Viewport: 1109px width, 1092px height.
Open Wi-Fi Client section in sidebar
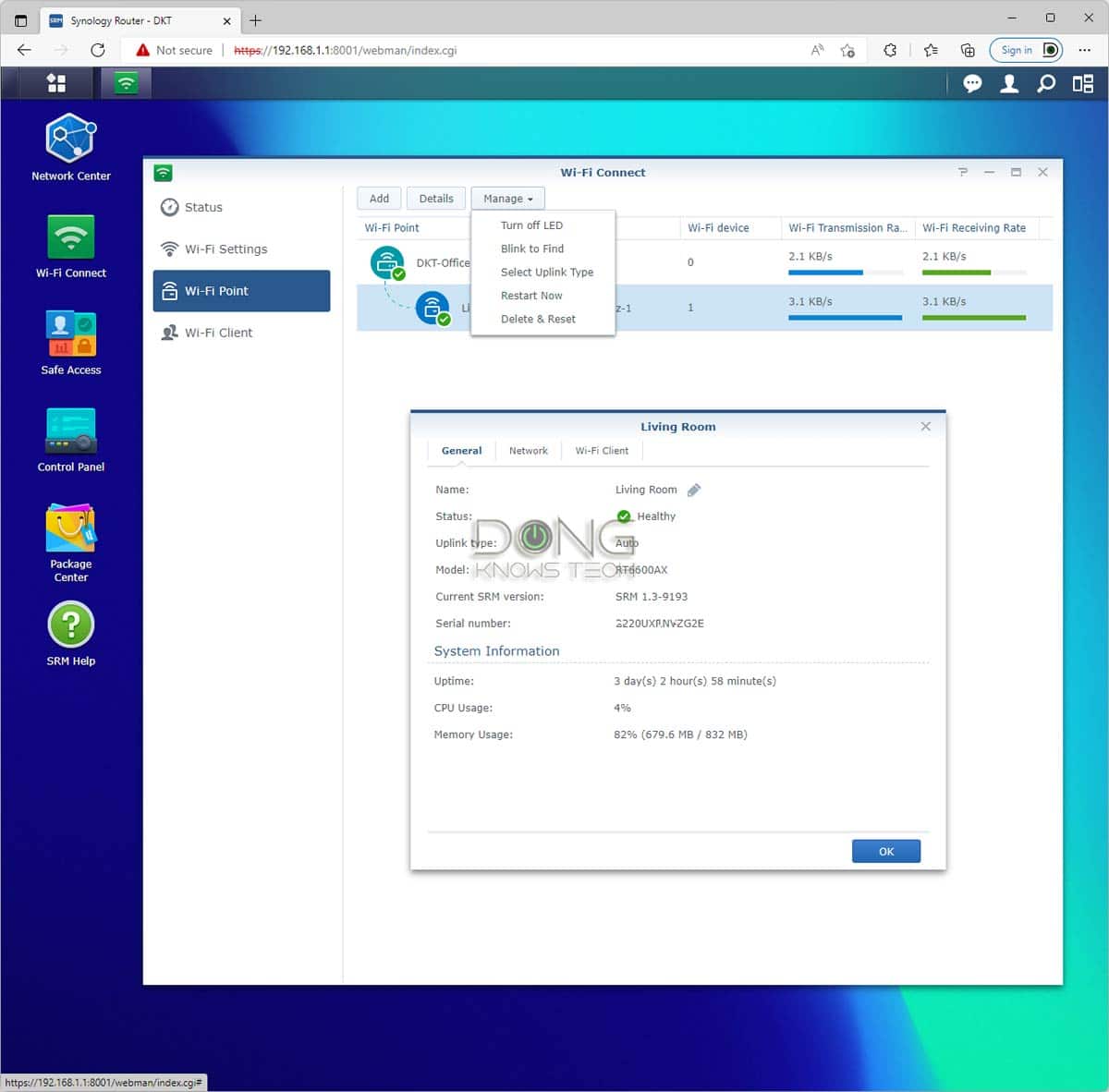(x=241, y=333)
